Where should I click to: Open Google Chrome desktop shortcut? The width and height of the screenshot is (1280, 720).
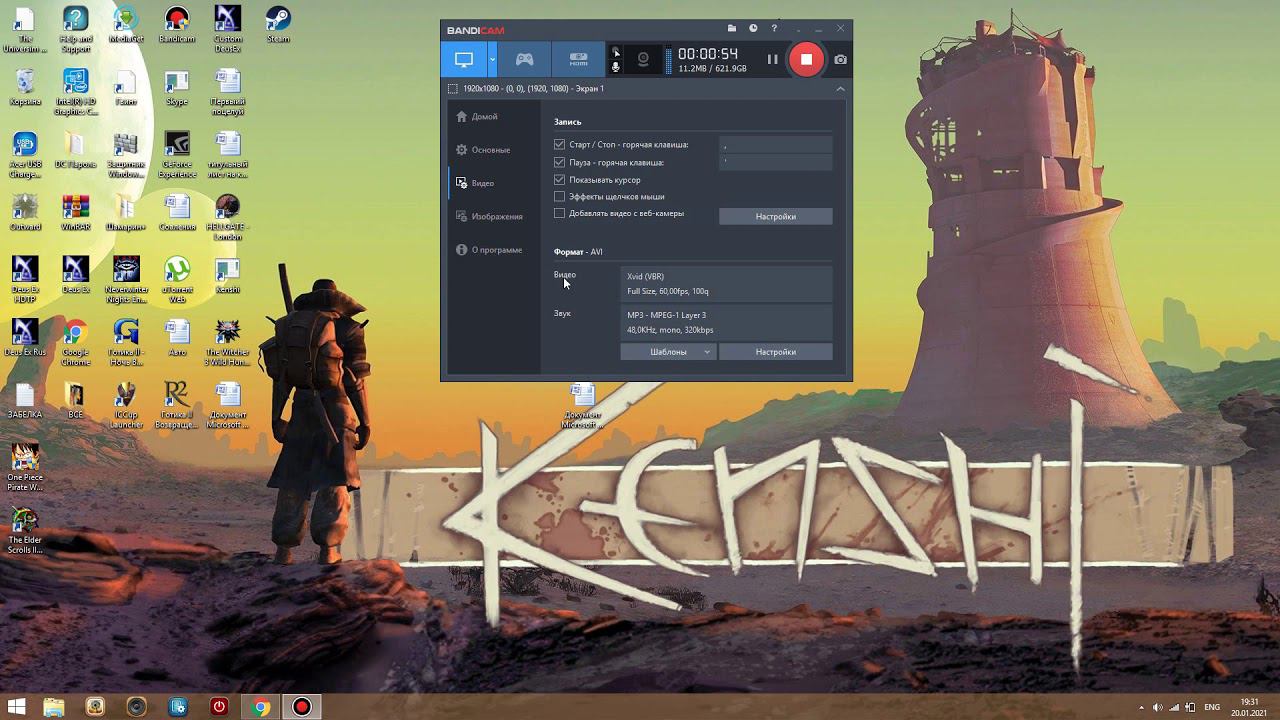point(75,343)
